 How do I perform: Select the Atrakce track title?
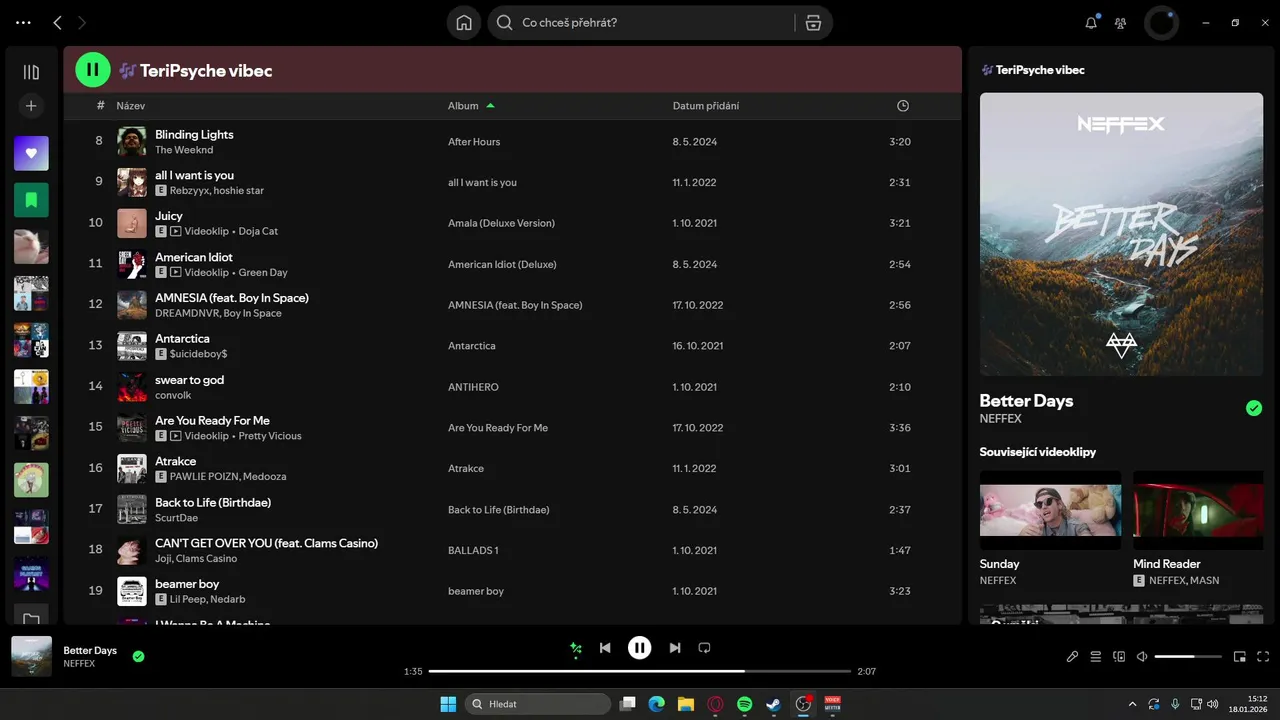(175, 461)
